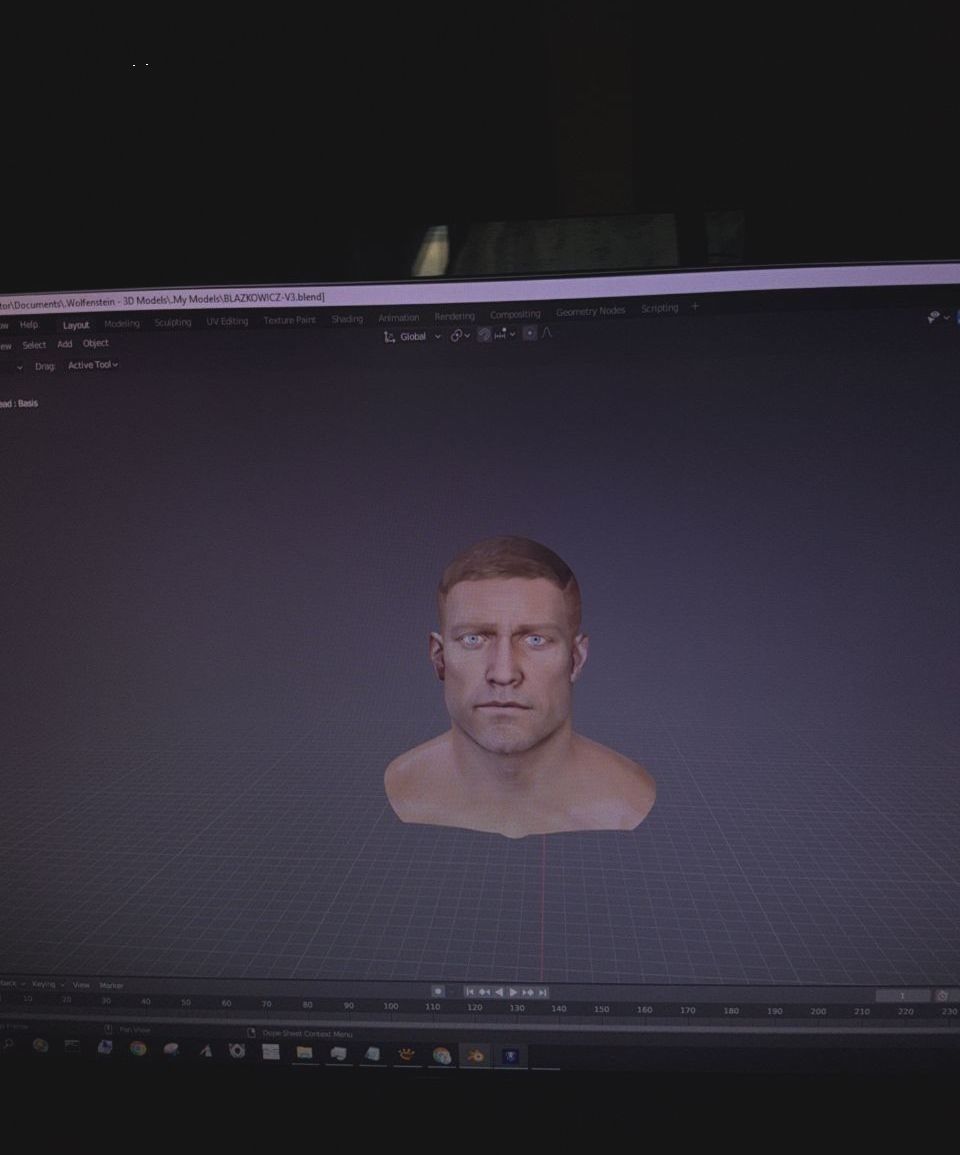Switch to UV Editing workspace tab
The width and height of the screenshot is (960, 1155).
point(227,321)
